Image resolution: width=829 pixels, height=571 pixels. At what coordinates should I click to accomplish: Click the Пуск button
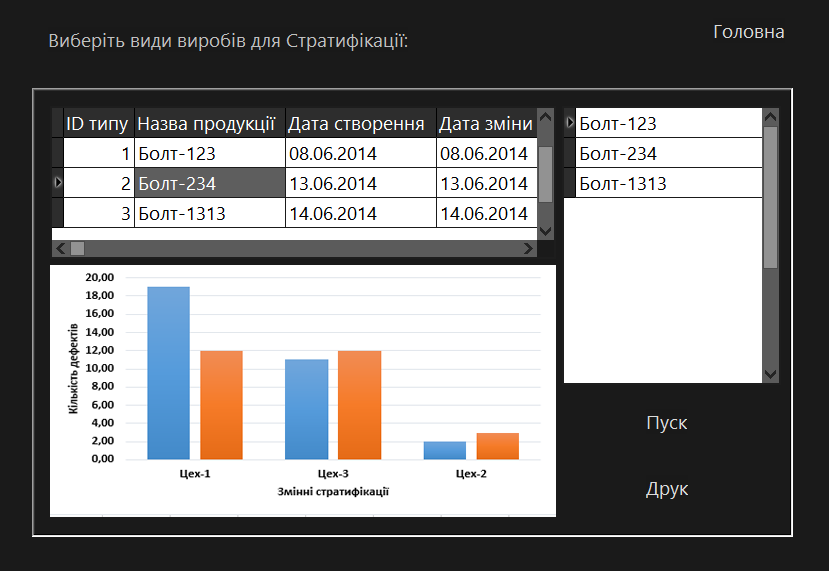coord(667,423)
